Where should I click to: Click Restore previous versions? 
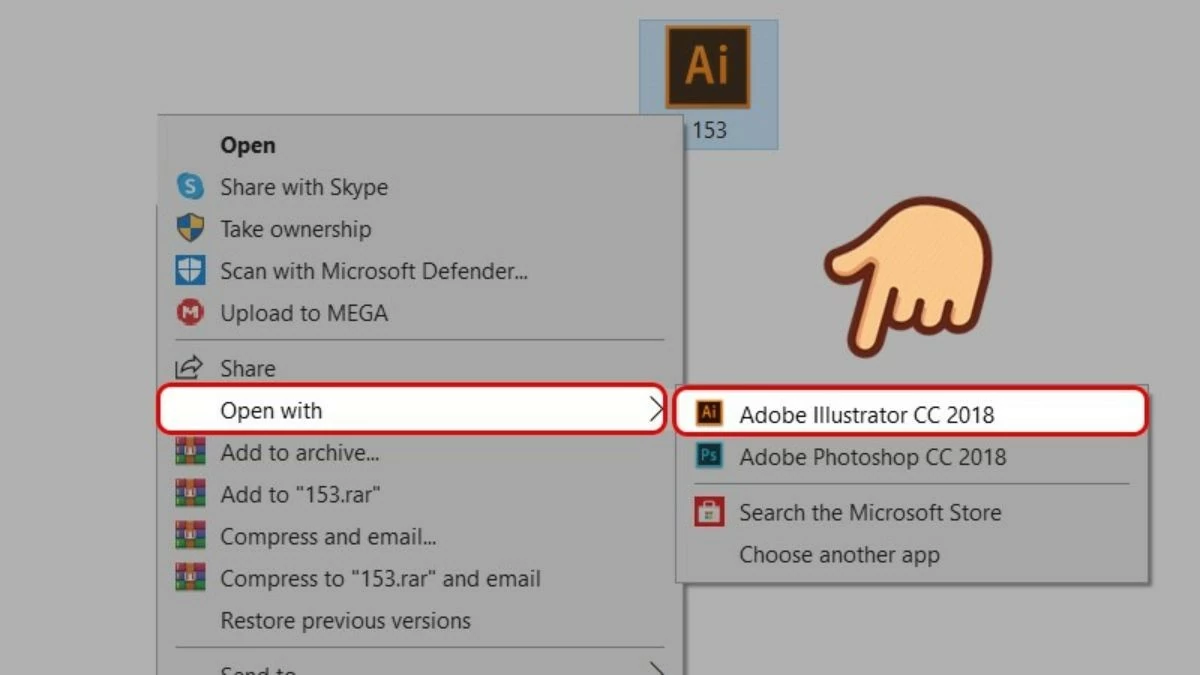point(345,620)
